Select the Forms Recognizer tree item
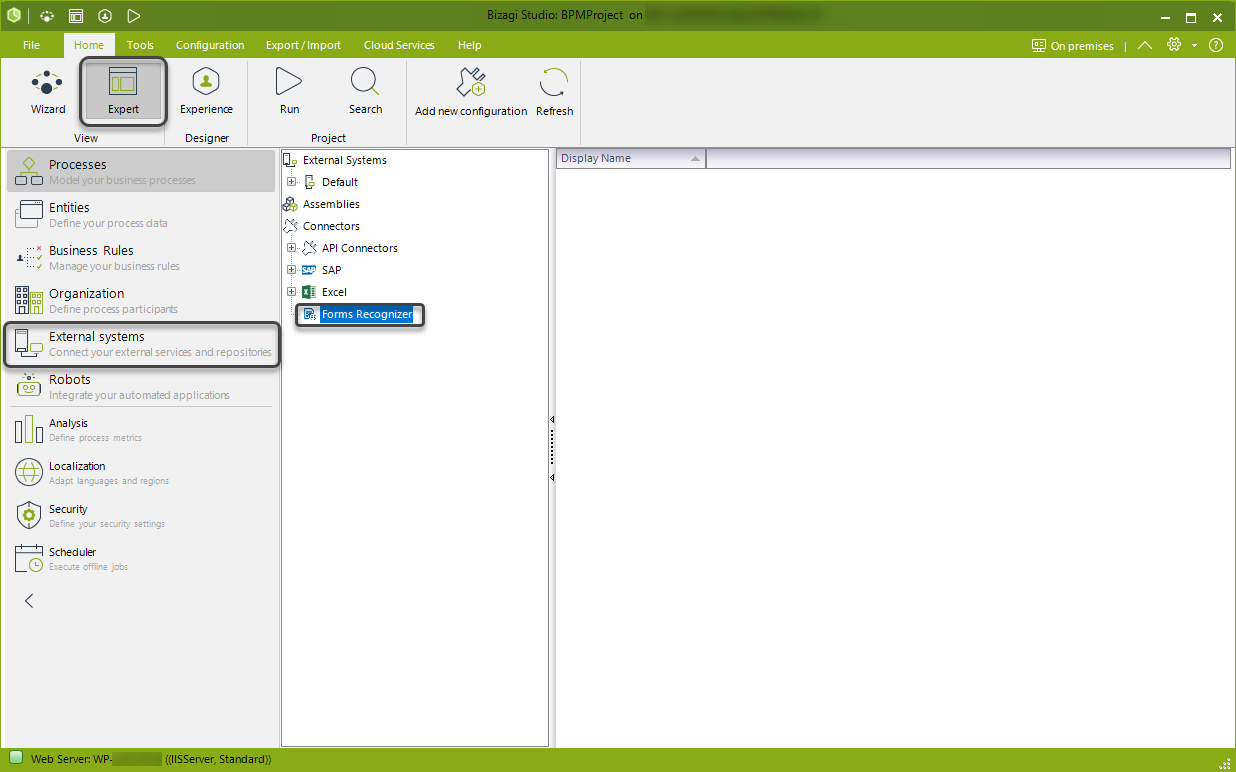 click(x=367, y=314)
